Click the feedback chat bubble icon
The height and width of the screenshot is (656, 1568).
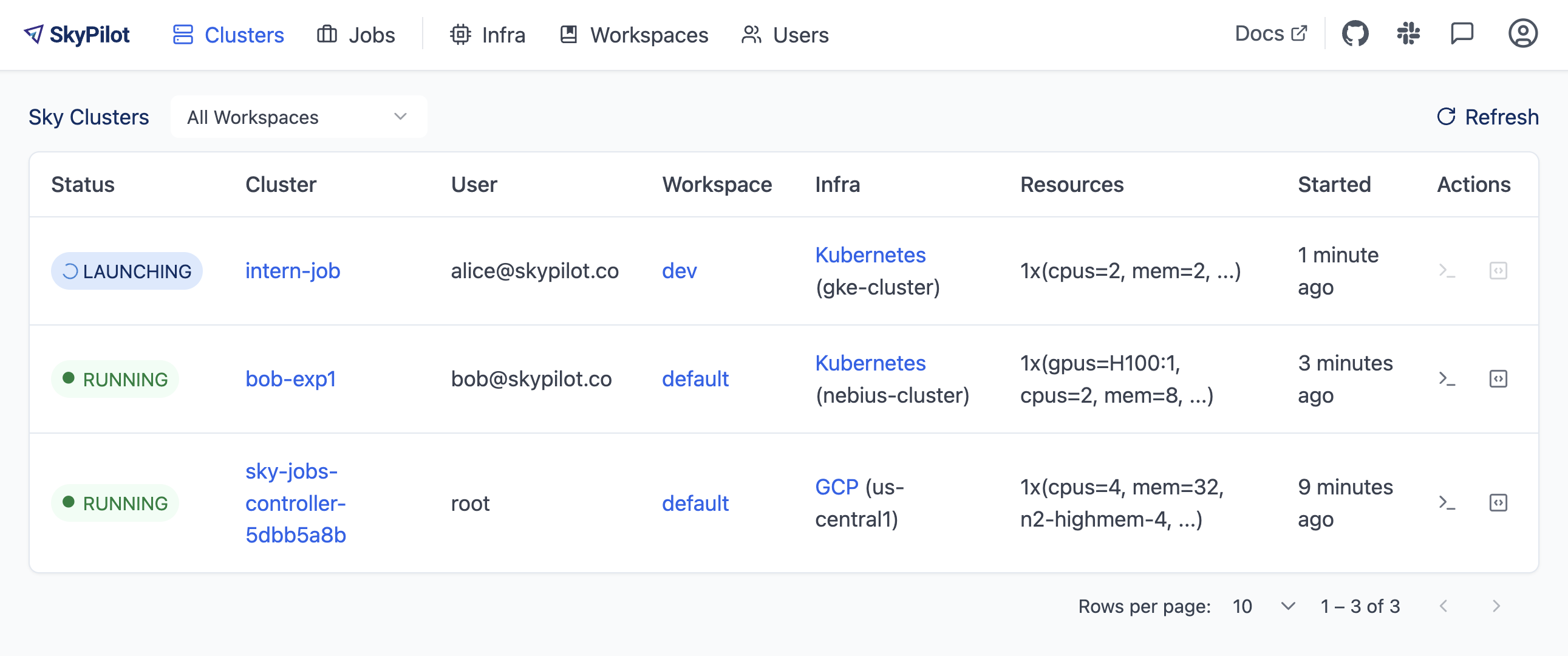pyautogui.click(x=1462, y=34)
